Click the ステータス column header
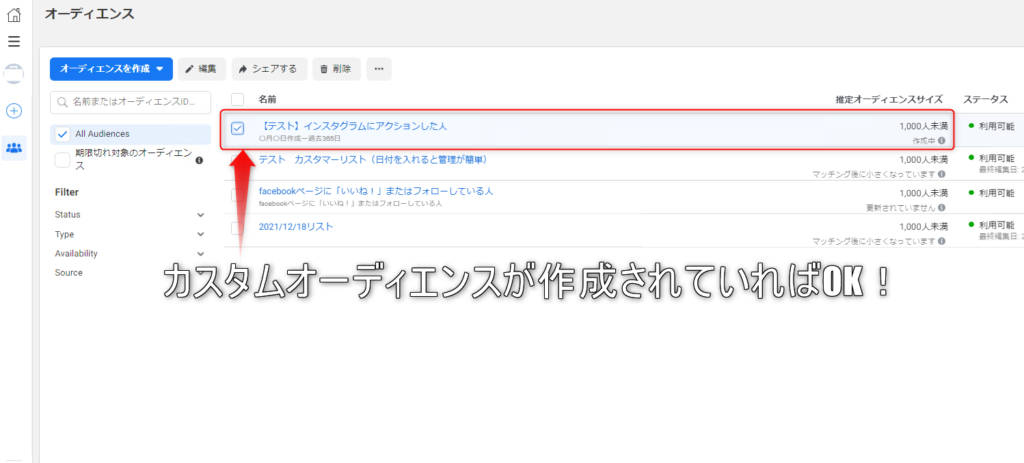The height and width of the screenshot is (463, 1024). pyautogui.click(x=985, y=99)
